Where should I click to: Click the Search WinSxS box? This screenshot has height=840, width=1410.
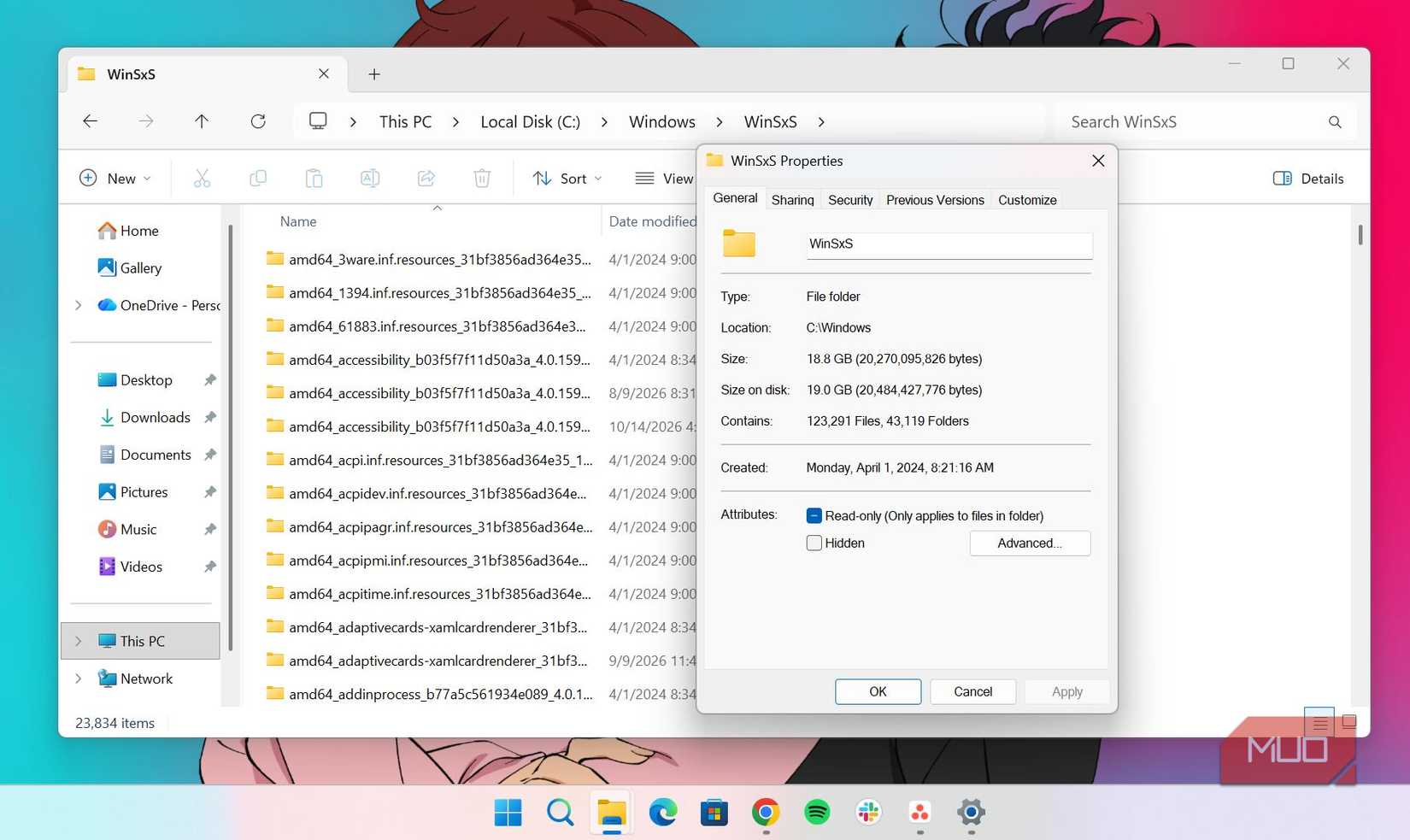1205,122
